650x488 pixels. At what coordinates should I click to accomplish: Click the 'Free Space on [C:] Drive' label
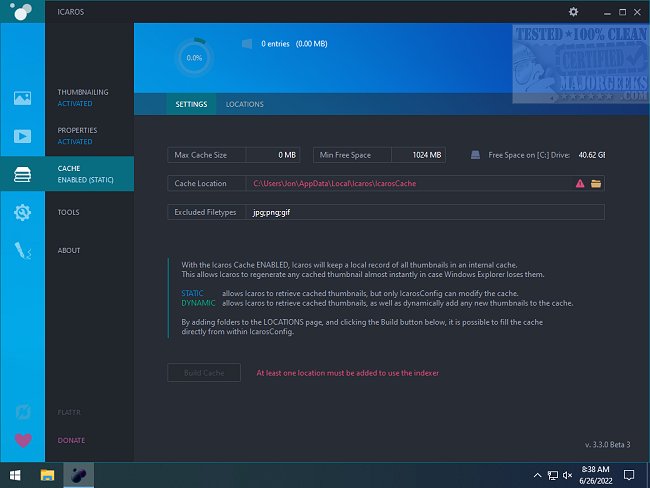[x=529, y=155]
